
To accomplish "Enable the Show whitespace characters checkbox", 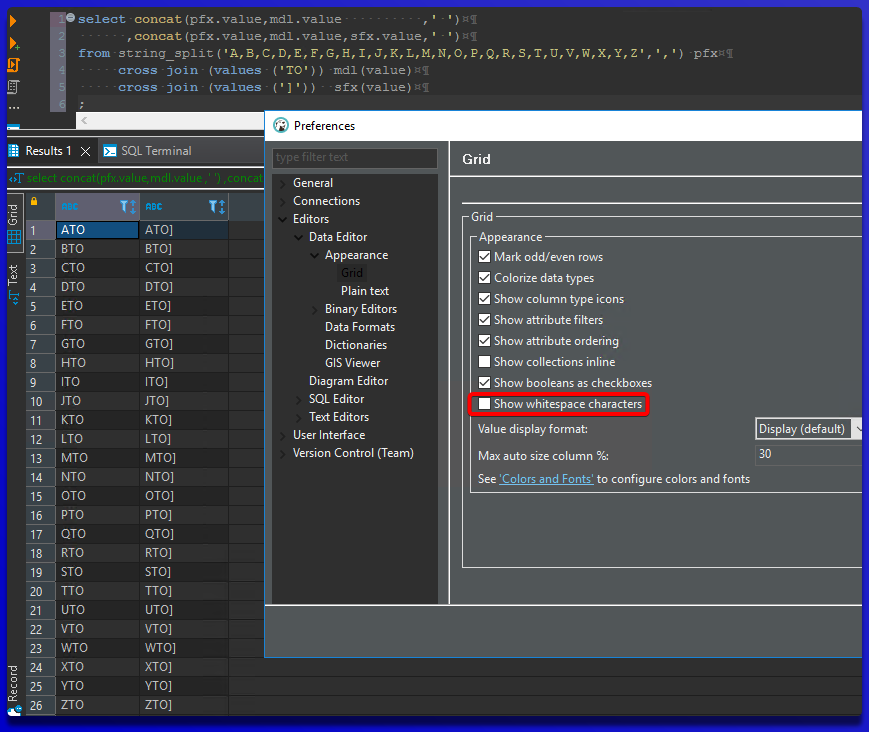I will pyautogui.click(x=484, y=404).
